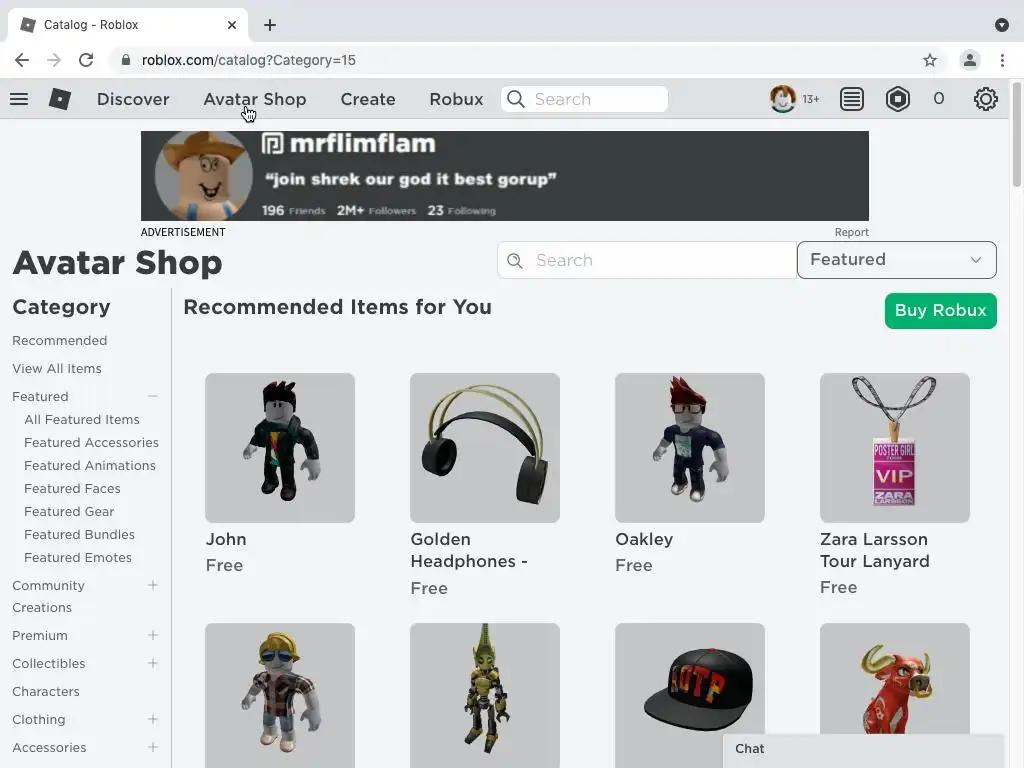Open Chrome profile account icon
The image size is (1024, 768).
[970, 60]
